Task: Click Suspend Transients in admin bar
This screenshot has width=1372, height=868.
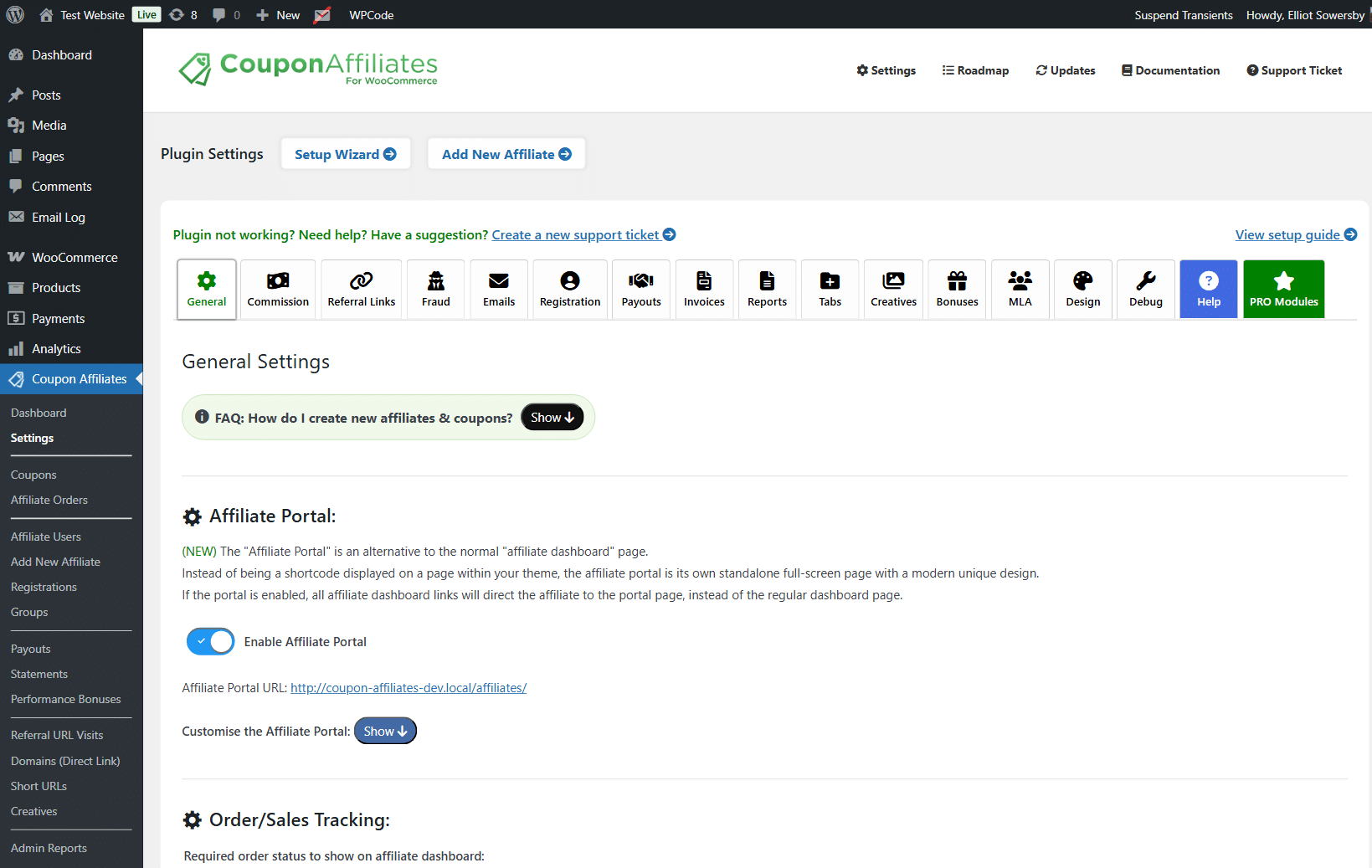Action: click(x=1184, y=15)
